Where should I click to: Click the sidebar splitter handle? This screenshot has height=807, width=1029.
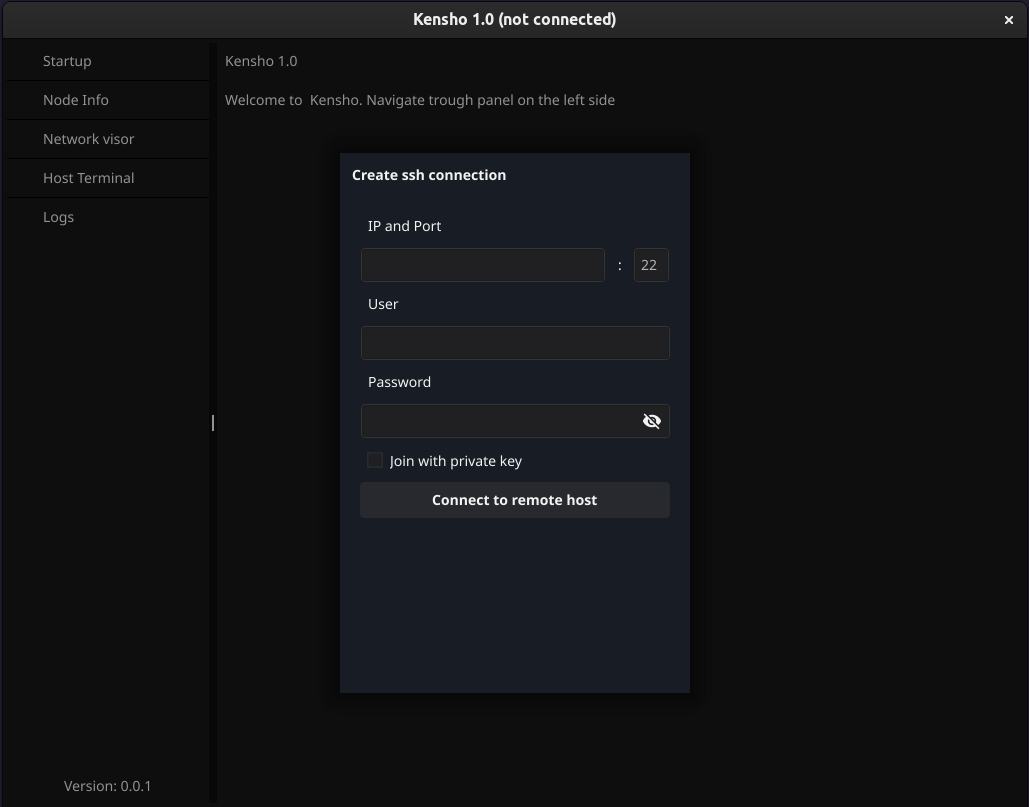pyautogui.click(x=213, y=423)
